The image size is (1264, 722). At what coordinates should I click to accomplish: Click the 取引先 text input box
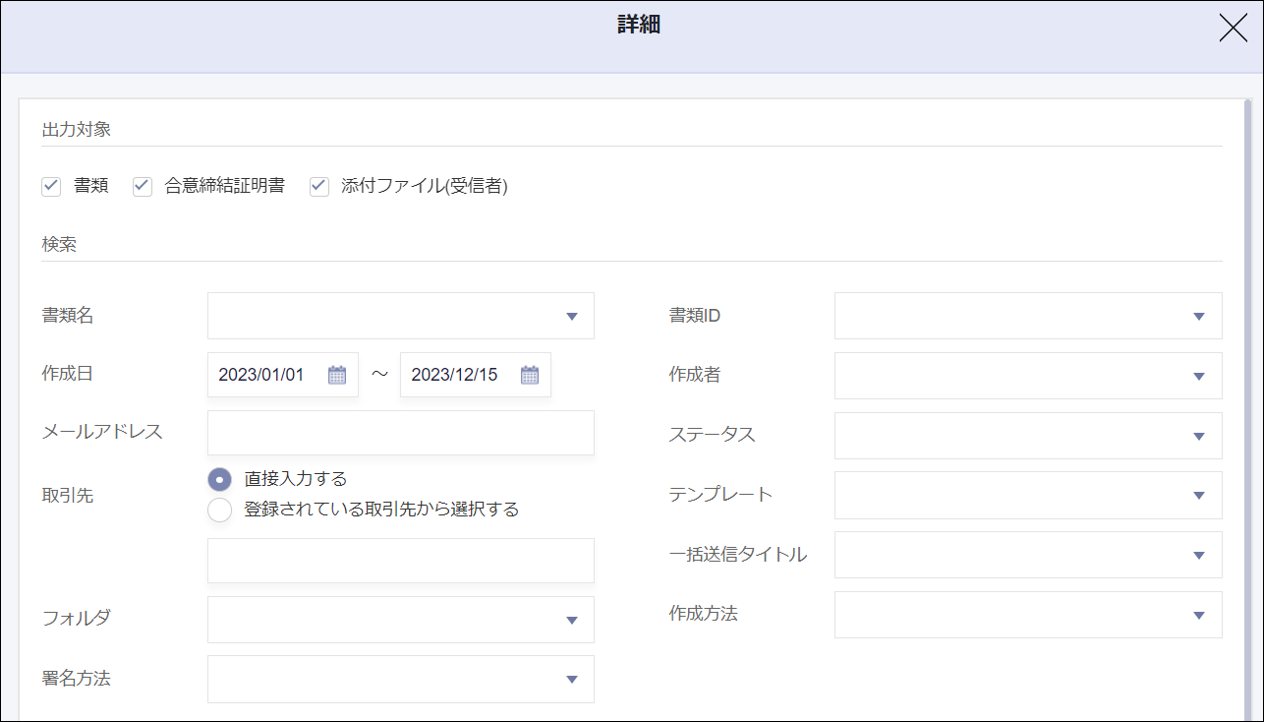[x=400, y=561]
